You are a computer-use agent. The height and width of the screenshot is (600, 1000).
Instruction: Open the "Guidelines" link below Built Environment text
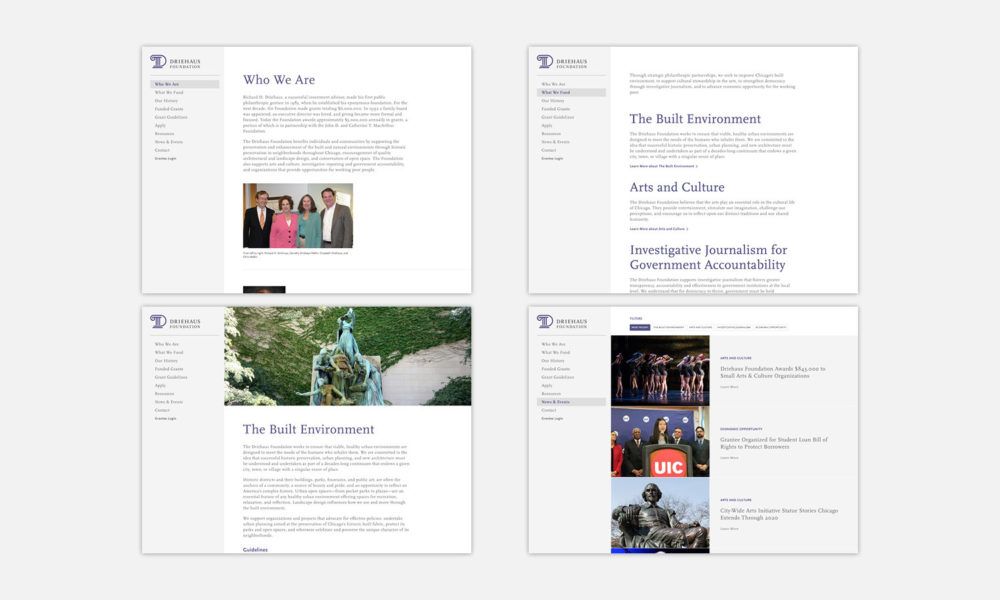pyautogui.click(x=256, y=548)
